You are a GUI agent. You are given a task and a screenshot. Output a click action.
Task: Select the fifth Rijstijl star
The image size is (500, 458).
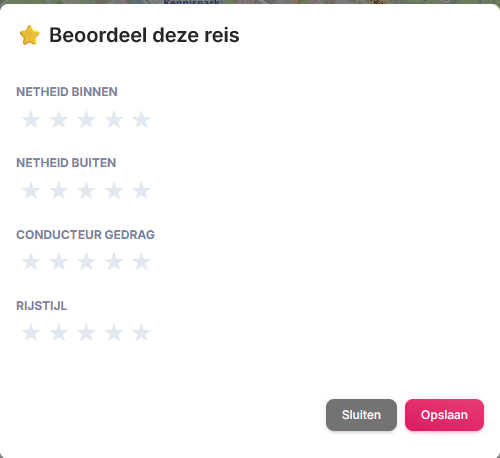pos(141,332)
